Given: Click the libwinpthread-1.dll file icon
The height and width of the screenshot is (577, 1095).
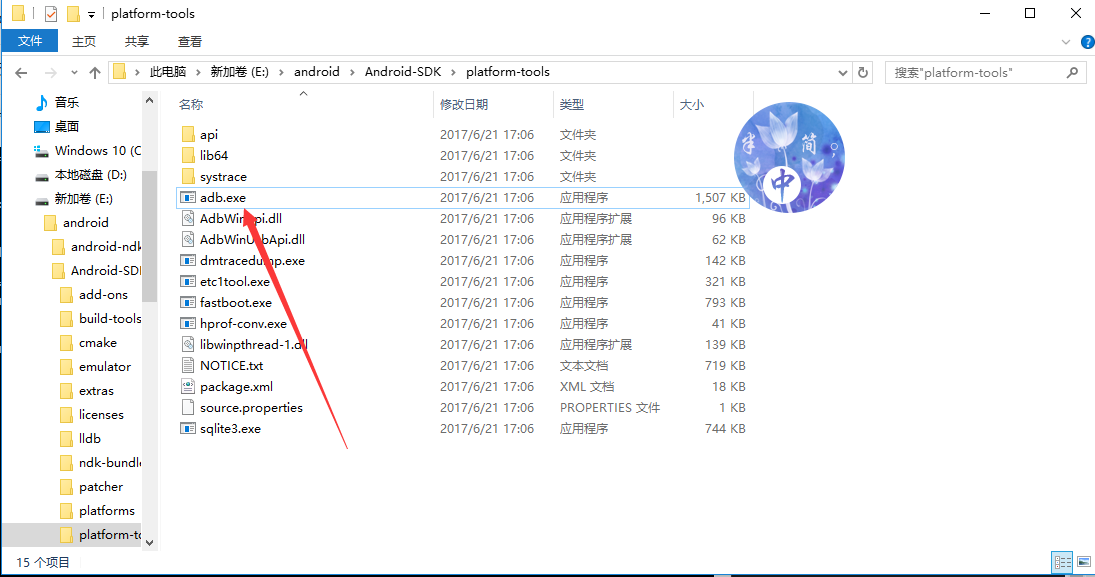Looking at the screenshot, I should [x=187, y=344].
